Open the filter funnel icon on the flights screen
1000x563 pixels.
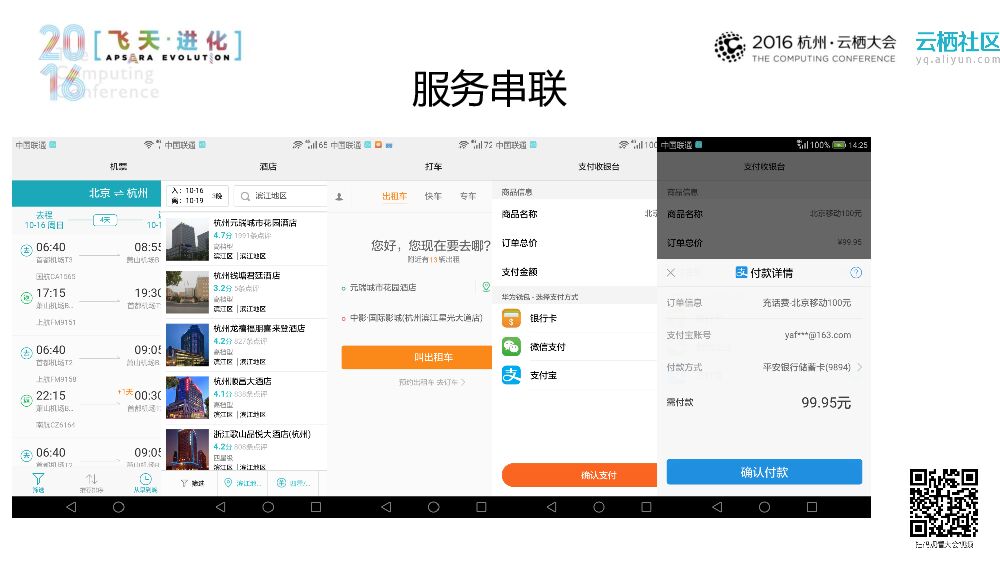click(38, 479)
